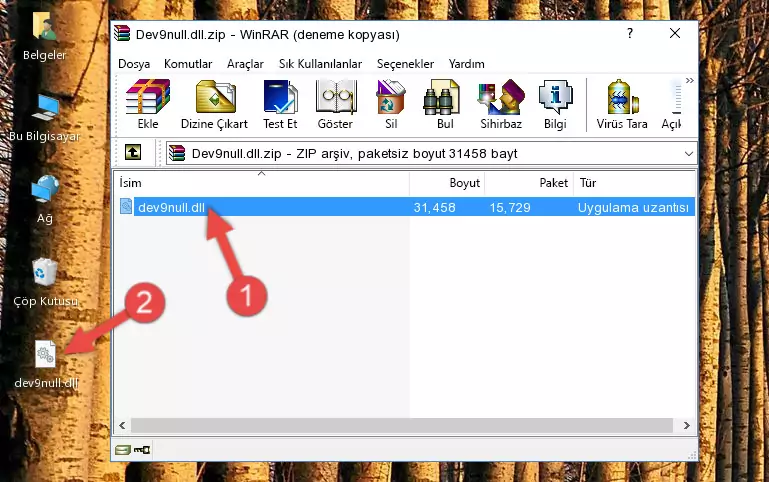Image resolution: width=769 pixels, height=482 pixels.
Task: Open the Dosya menu
Action: click(x=134, y=64)
